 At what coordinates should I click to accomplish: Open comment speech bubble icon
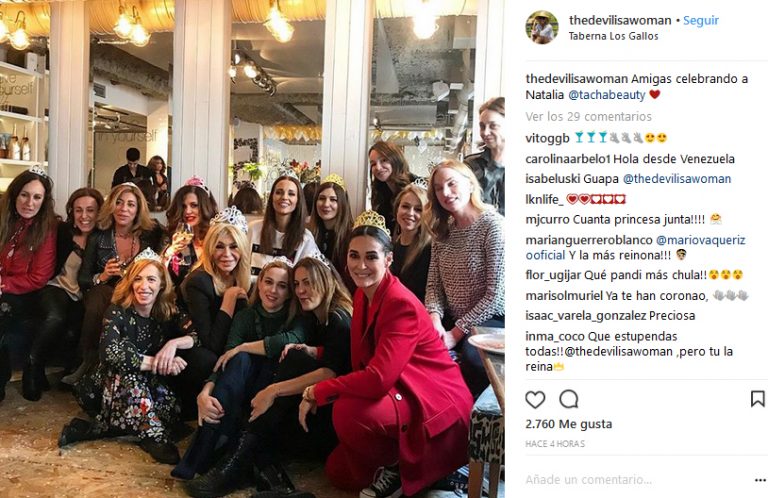pos(569,400)
